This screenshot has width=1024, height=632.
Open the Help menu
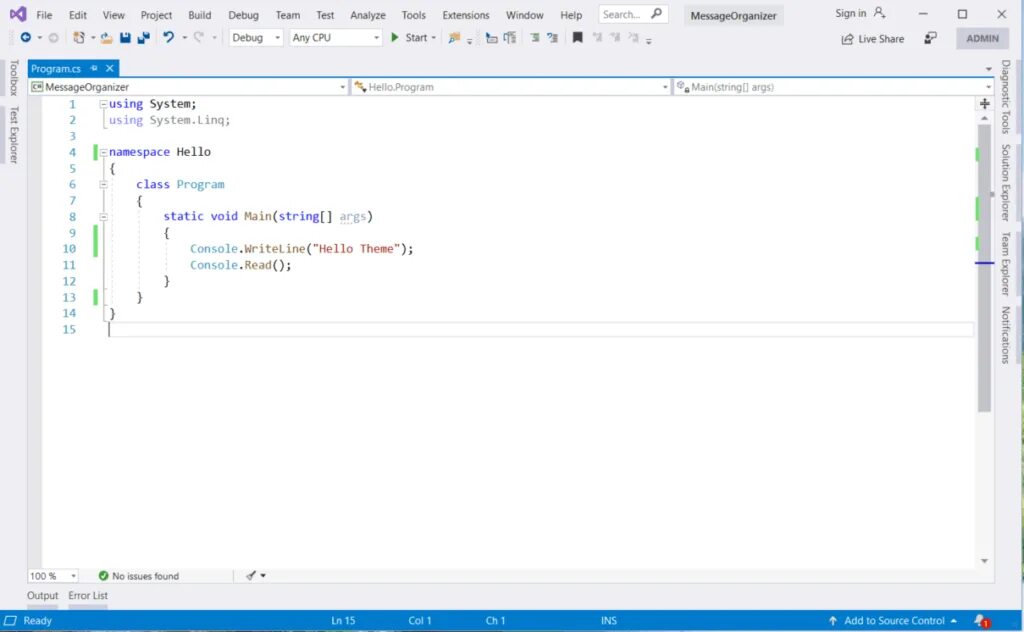click(x=571, y=15)
